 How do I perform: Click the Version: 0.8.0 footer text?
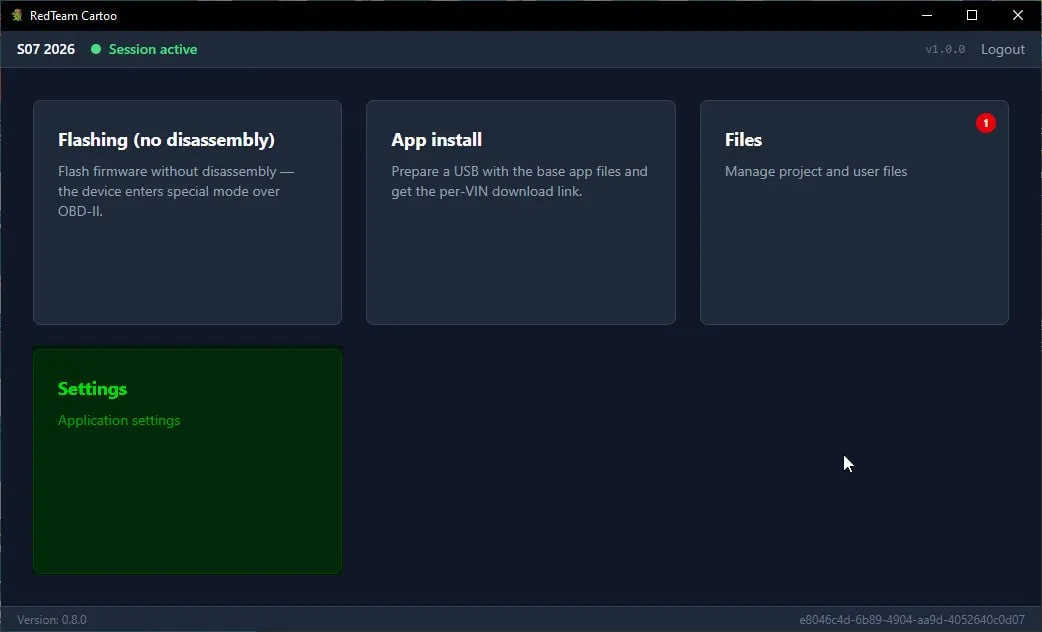[x=52, y=619]
